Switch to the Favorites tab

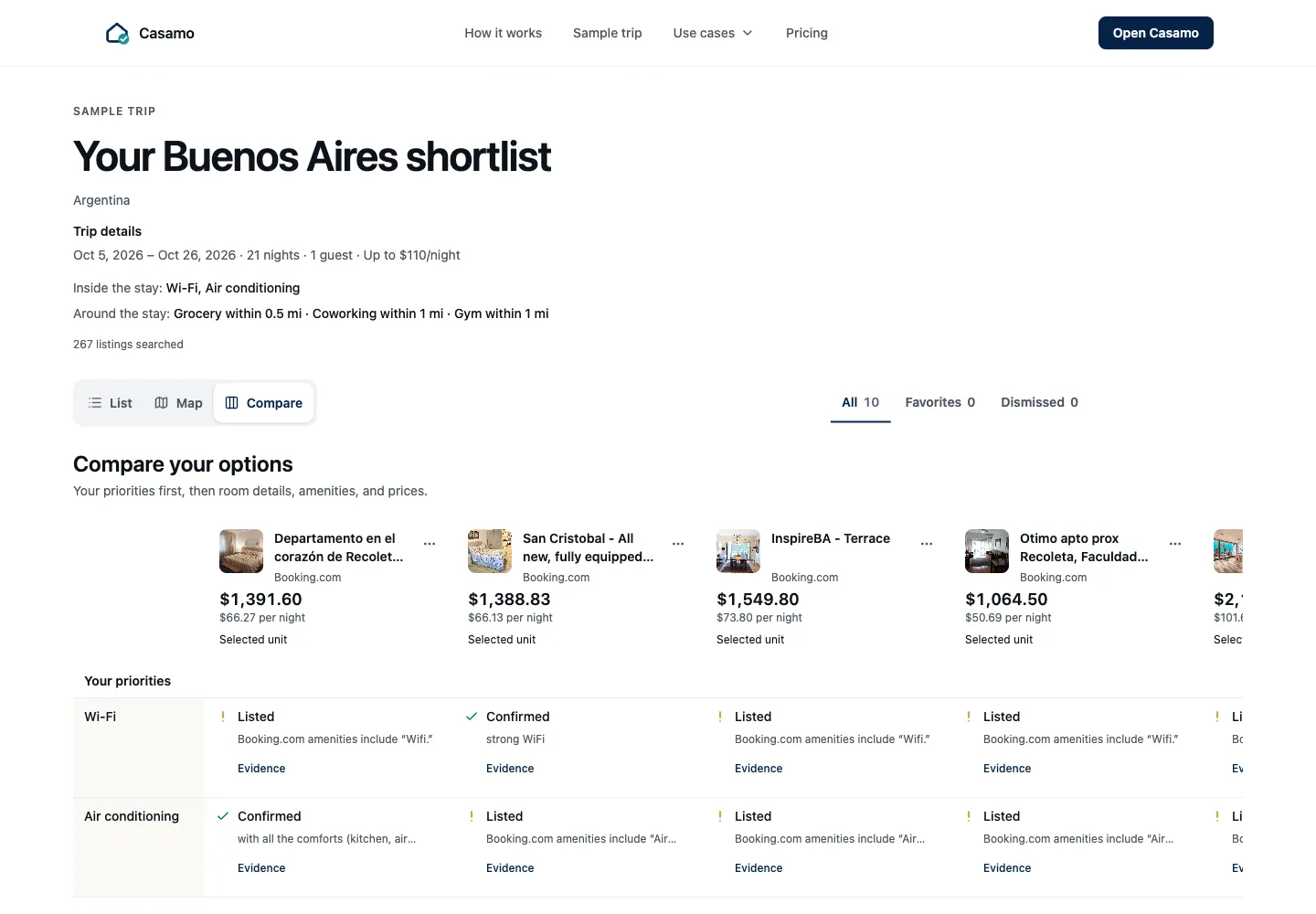pyautogui.click(x=940, y=403)
